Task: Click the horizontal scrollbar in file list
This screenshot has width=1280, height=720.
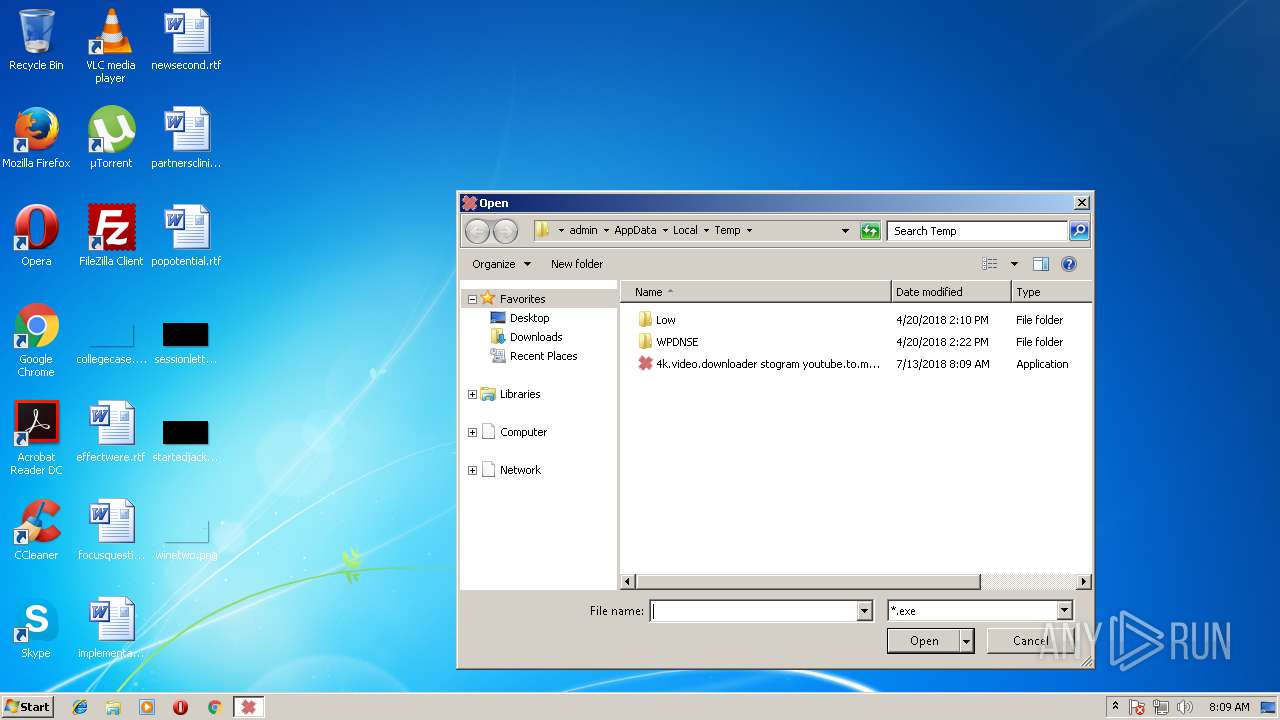Action: click(x=808, y=581)
